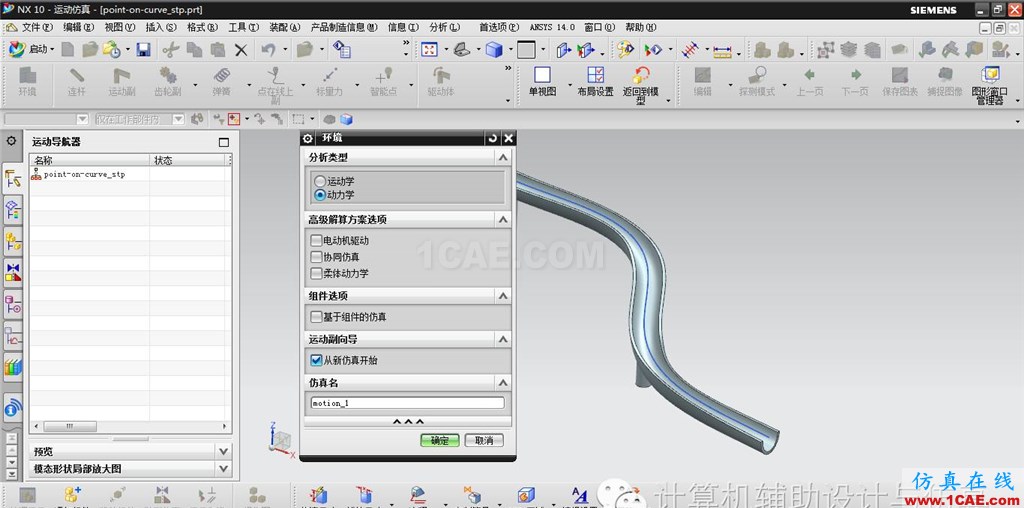Click the triple-arrow less options expander in dialog
The image size is (1024, 508).
pyautogui.click(x=408, y=422)
